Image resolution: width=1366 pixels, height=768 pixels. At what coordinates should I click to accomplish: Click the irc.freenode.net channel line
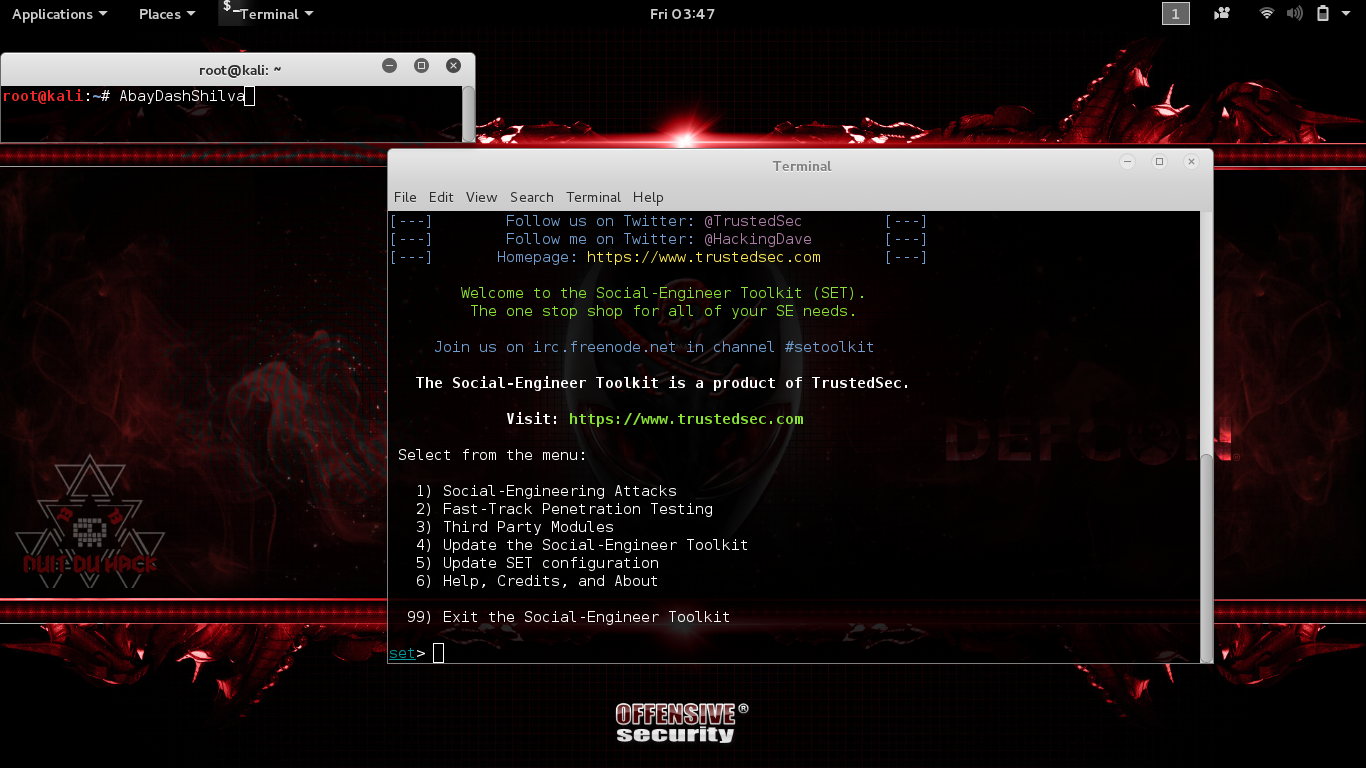(x=654, y=347)
